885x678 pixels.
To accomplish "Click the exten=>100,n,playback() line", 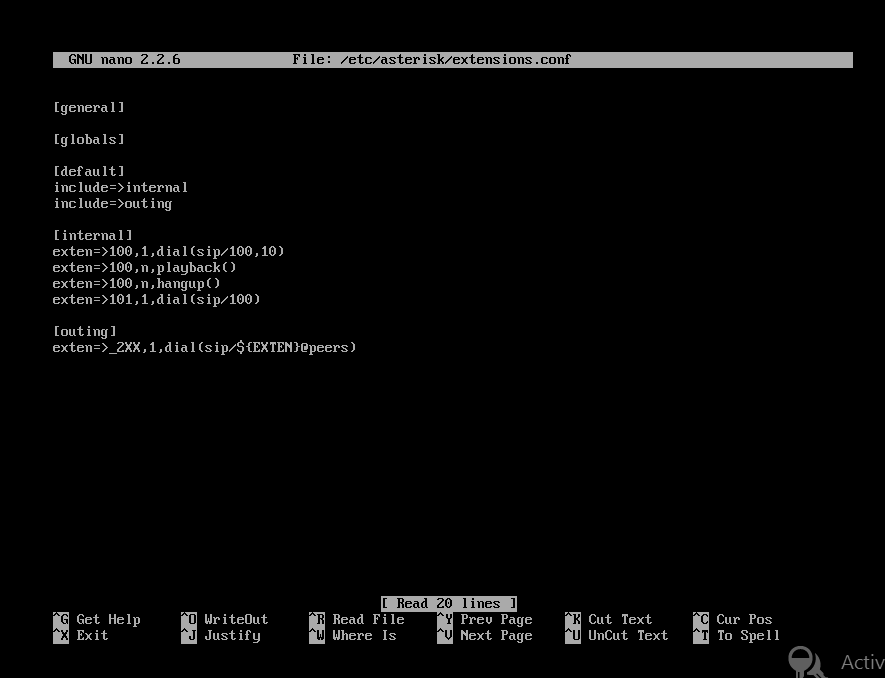I will [145, 267].
